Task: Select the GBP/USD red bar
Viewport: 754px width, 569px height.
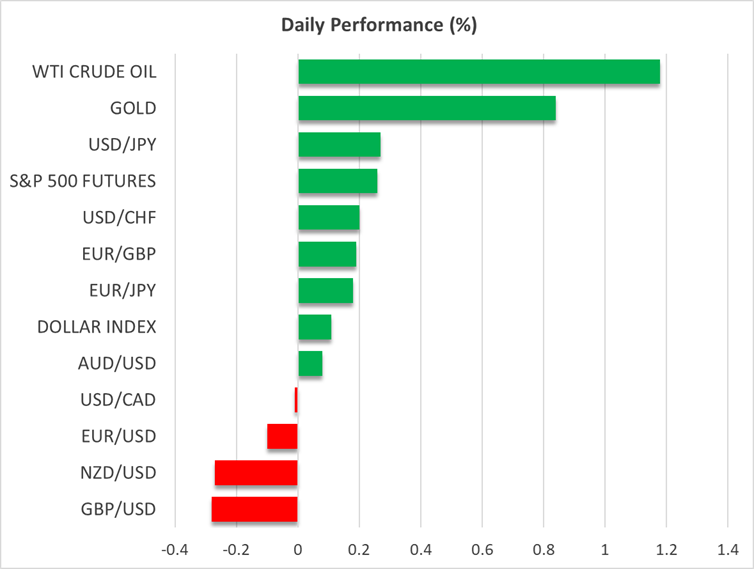Action: (x=254, y=510)
